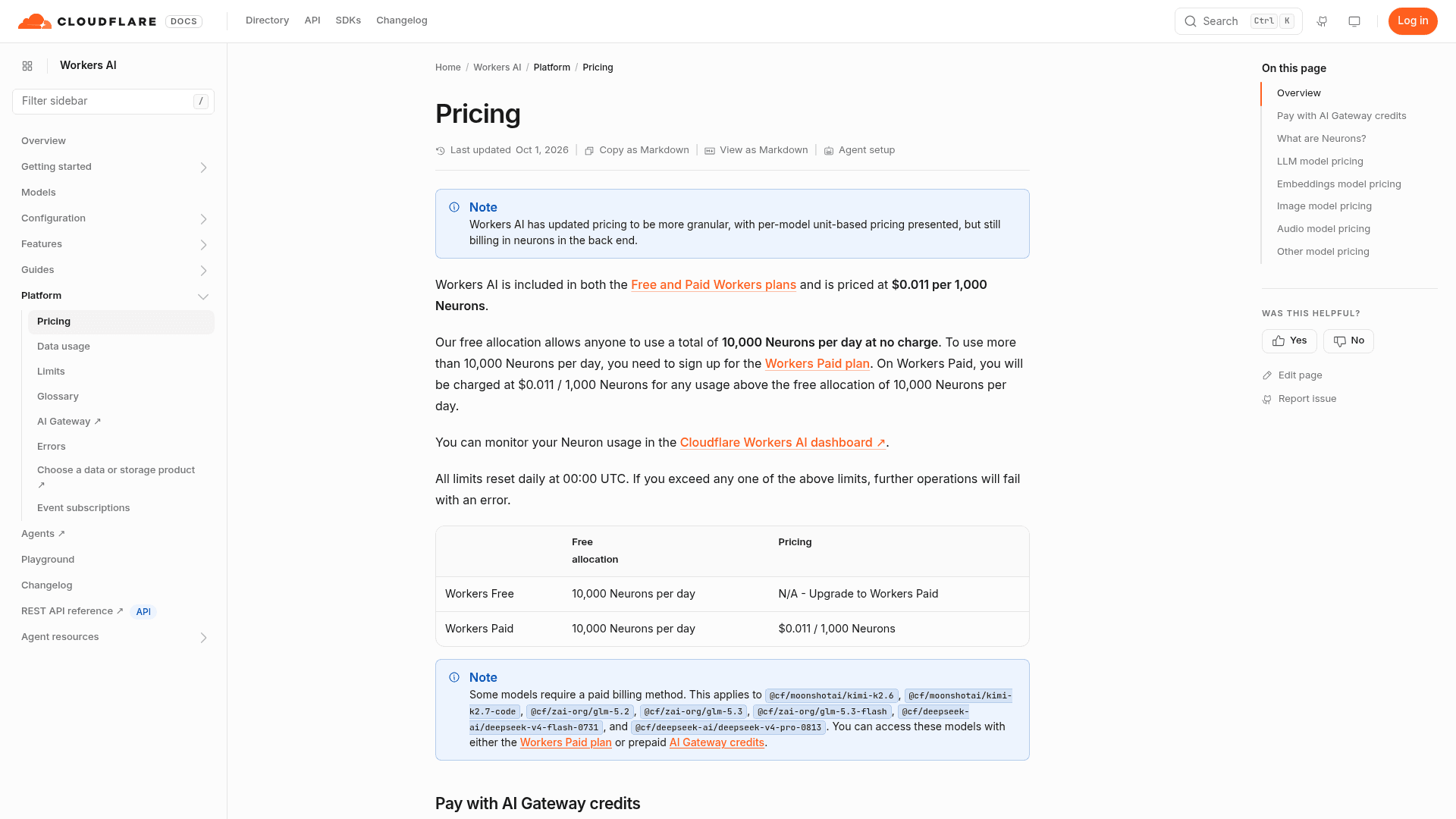Focus the Filter sidebar input
Image resolution: width=1456 pixels, height=819 pixels.
tap(113, 102)
